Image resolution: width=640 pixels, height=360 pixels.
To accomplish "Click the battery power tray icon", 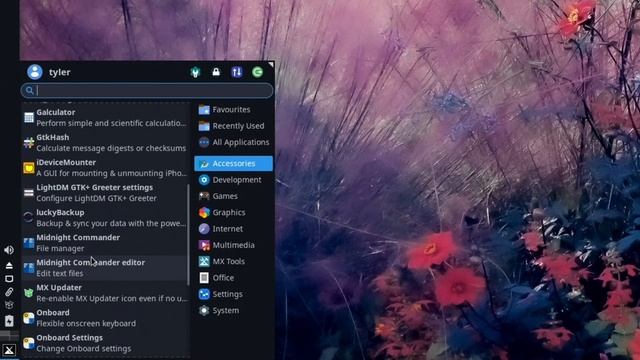I will point(9,321).
